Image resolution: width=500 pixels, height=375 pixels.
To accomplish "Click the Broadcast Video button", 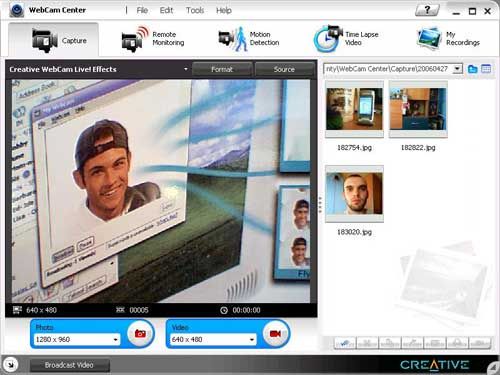I will click(x=69, y=365).
